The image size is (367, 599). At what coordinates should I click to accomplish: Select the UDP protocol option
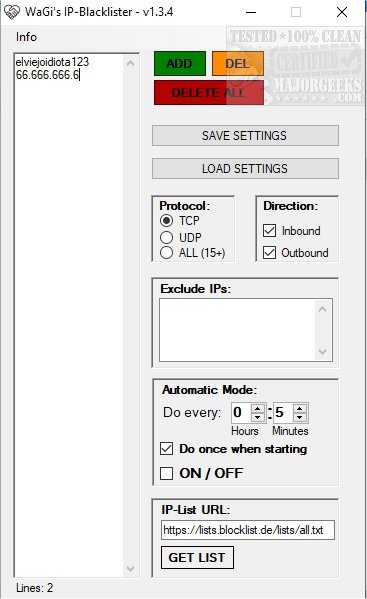tap(167, 237)
